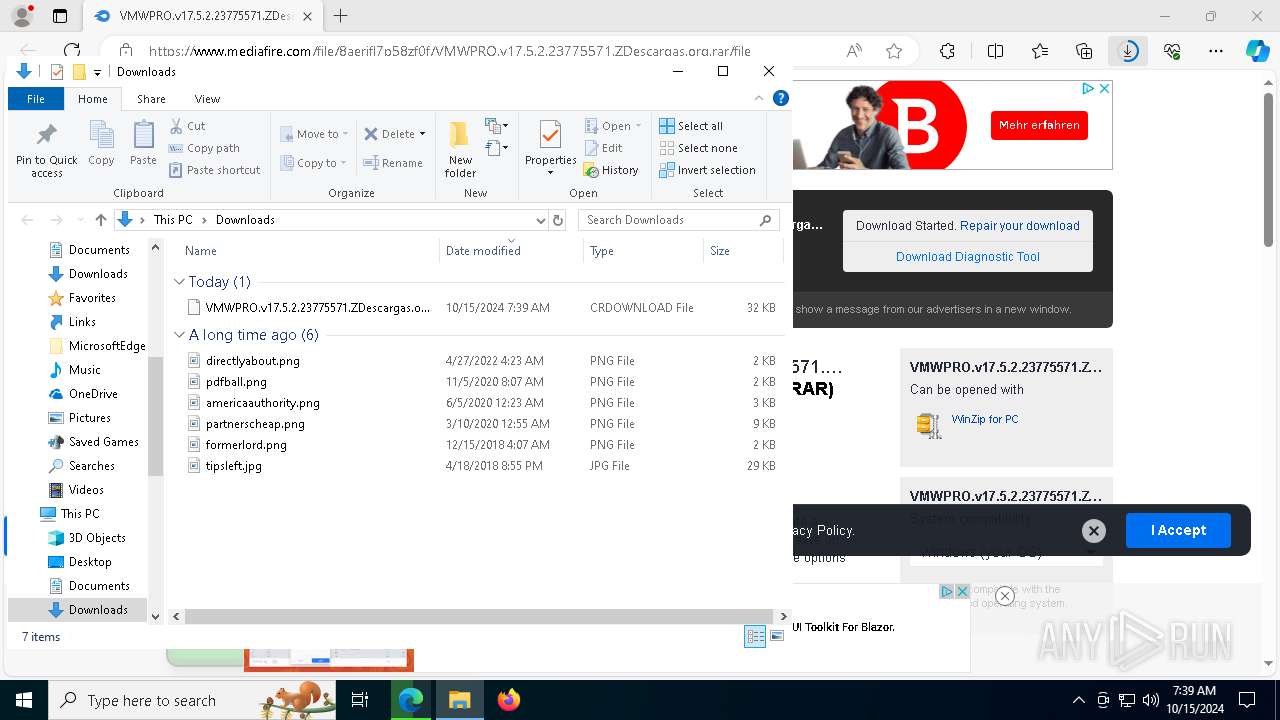Open Edge Downloads toolbar icon
Viewport: 1280px width, 720px height.
(x=1128, y=51)
